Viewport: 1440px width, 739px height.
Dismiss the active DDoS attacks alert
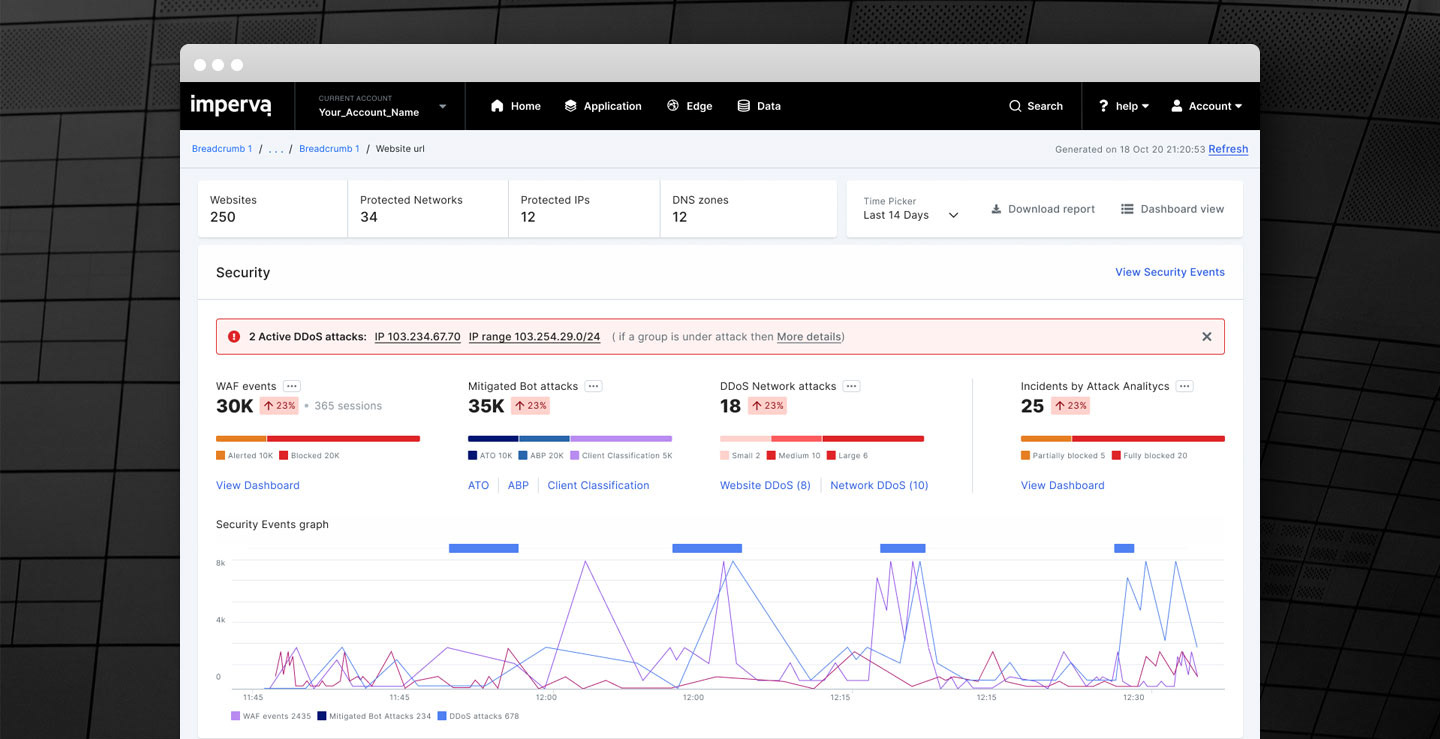coord(1206,337)
